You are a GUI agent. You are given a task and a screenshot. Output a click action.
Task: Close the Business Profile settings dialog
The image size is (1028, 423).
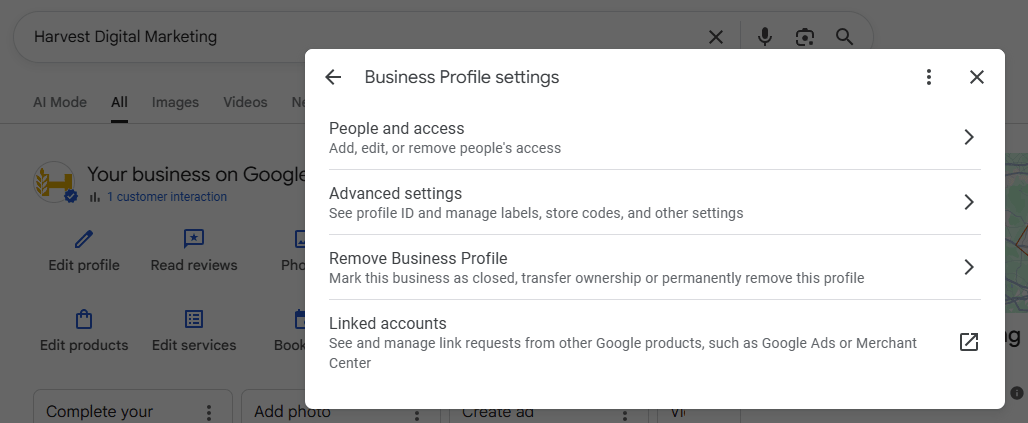tap(977, 77)
